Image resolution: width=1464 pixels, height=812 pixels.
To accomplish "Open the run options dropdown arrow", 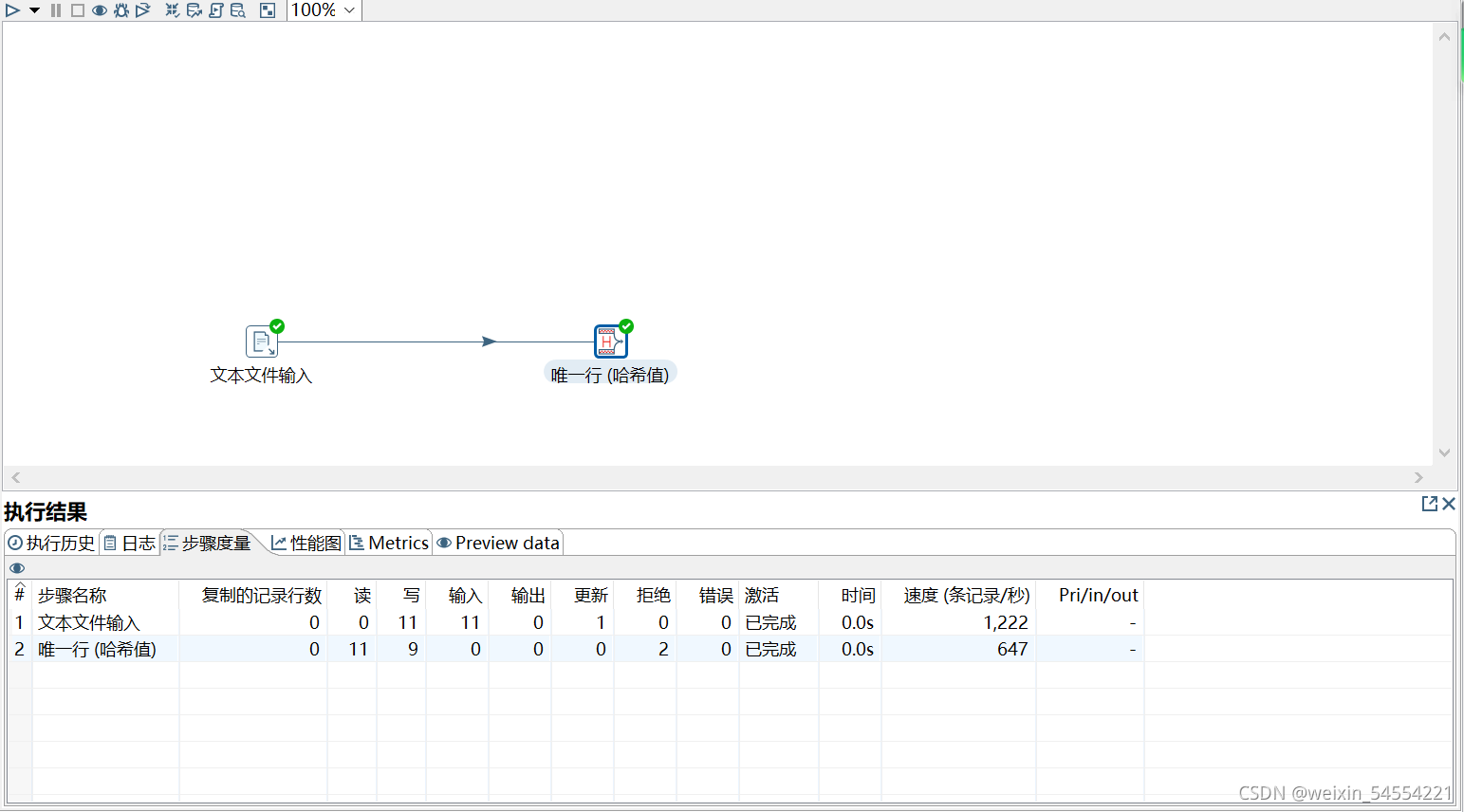I will pos(34,10).
